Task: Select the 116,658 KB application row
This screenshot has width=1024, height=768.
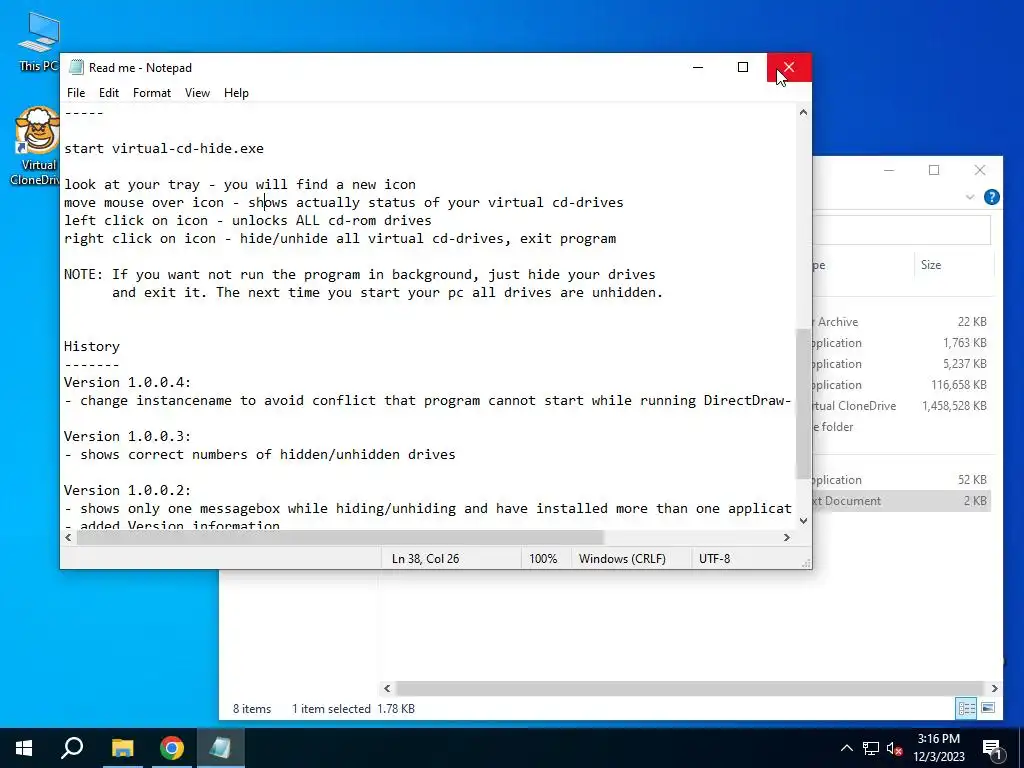Action: coord(902,385)
